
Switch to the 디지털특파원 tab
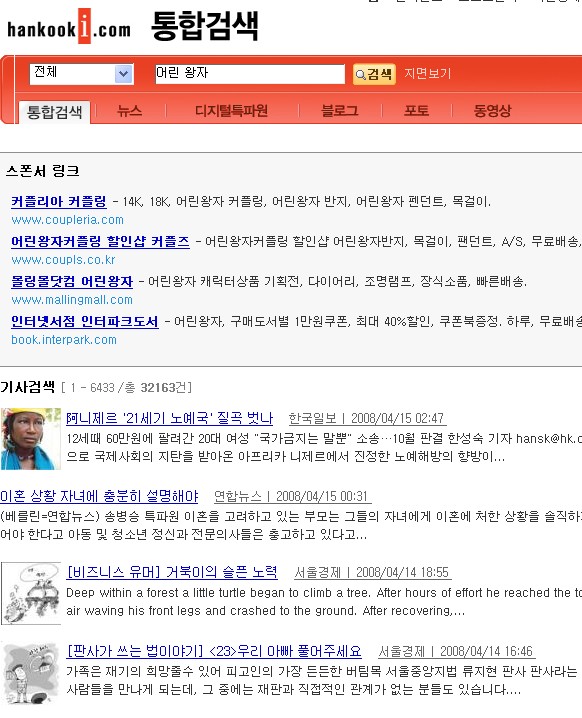pos(231,111)
